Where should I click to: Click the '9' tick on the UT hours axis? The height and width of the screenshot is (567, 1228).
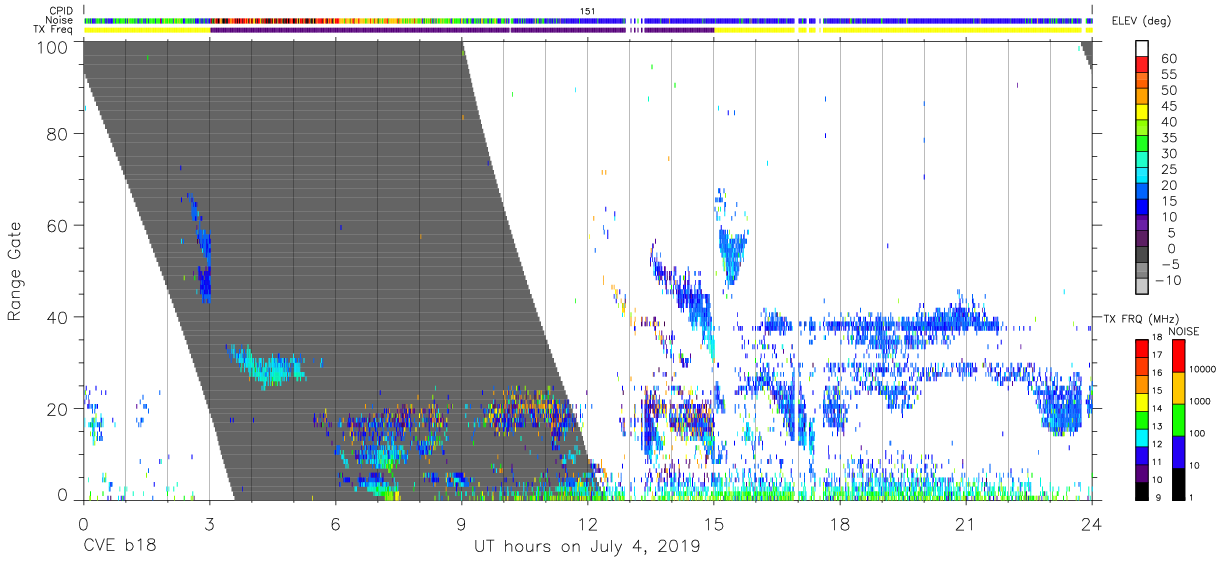461,524
